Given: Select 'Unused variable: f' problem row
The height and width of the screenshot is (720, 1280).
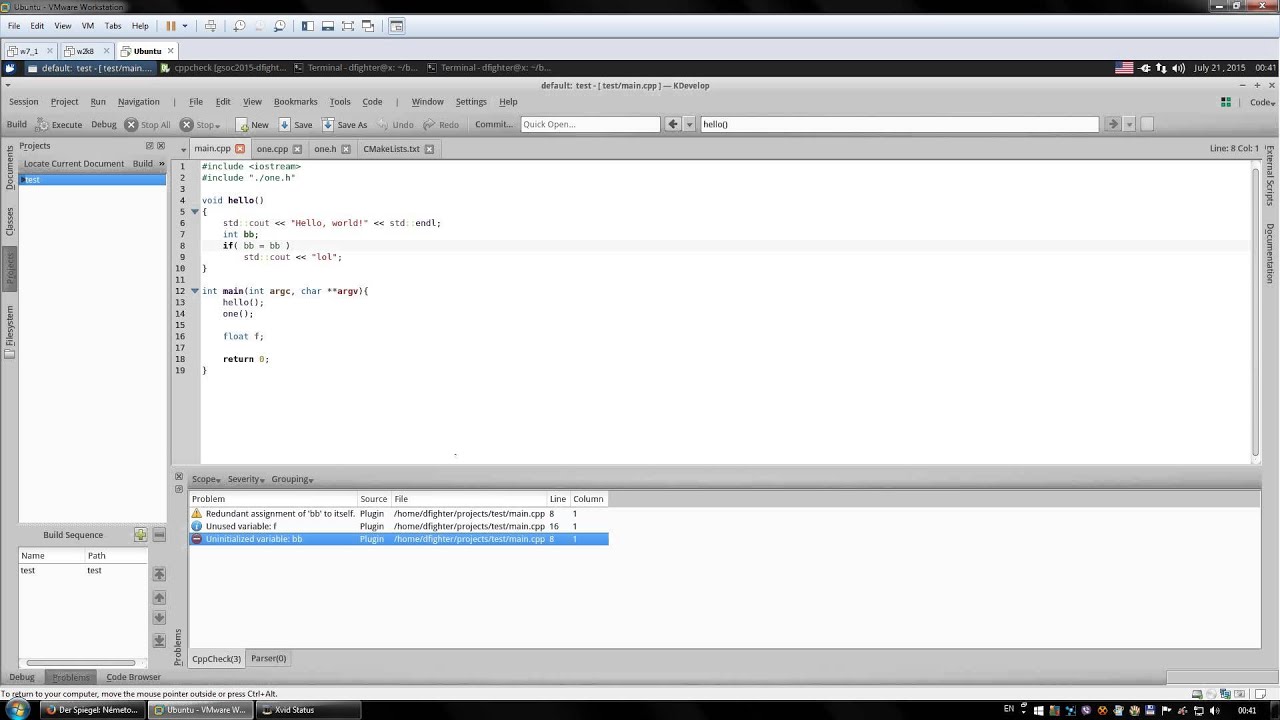Looking at the screenshot, I should coord(398,526).
